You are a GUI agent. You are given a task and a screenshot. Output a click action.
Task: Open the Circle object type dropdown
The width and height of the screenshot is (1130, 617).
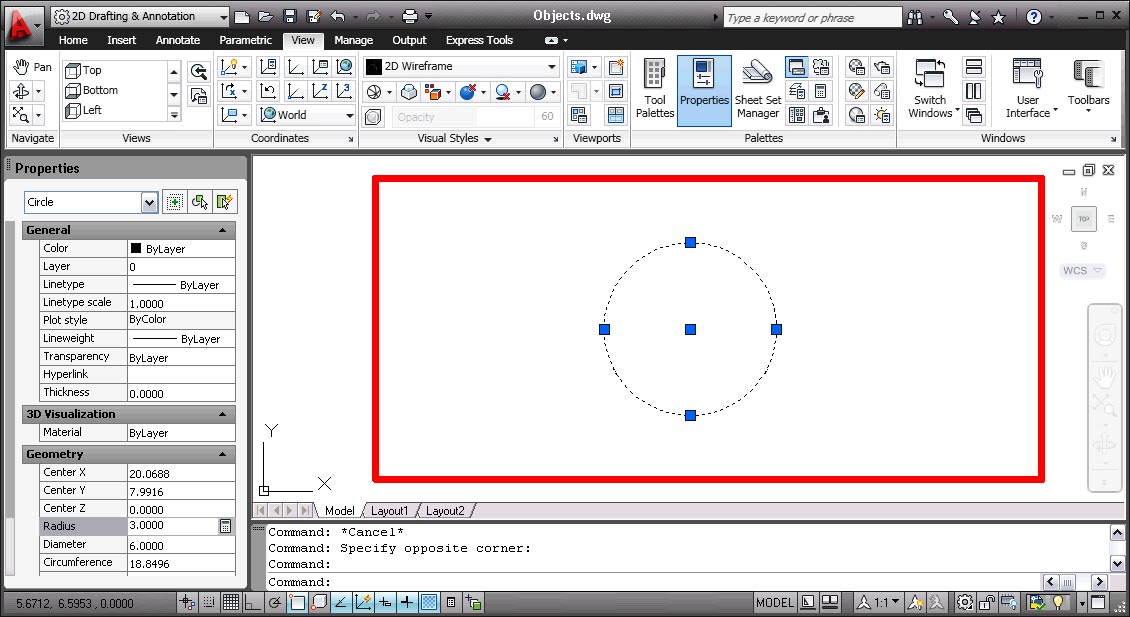pos(91,203)
